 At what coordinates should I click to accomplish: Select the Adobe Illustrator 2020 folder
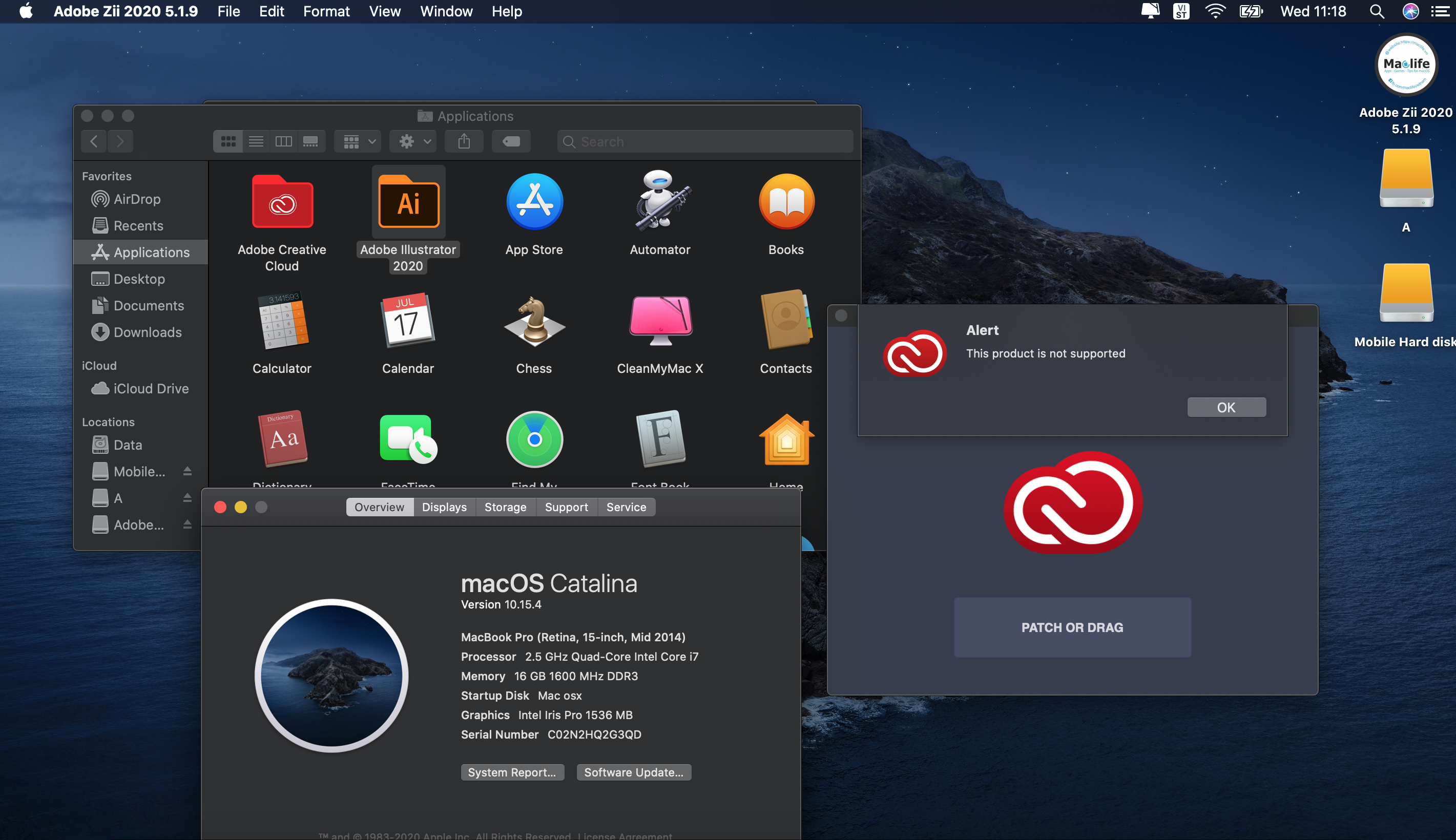point(408,202)
